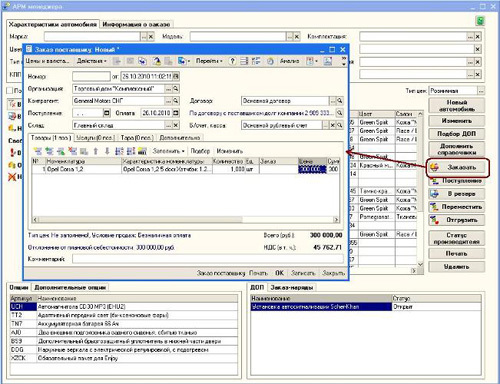Screen dimensions: 500x384
Task: Open Основной рублевый счет via magnifier icon
Action: (340, 125)
